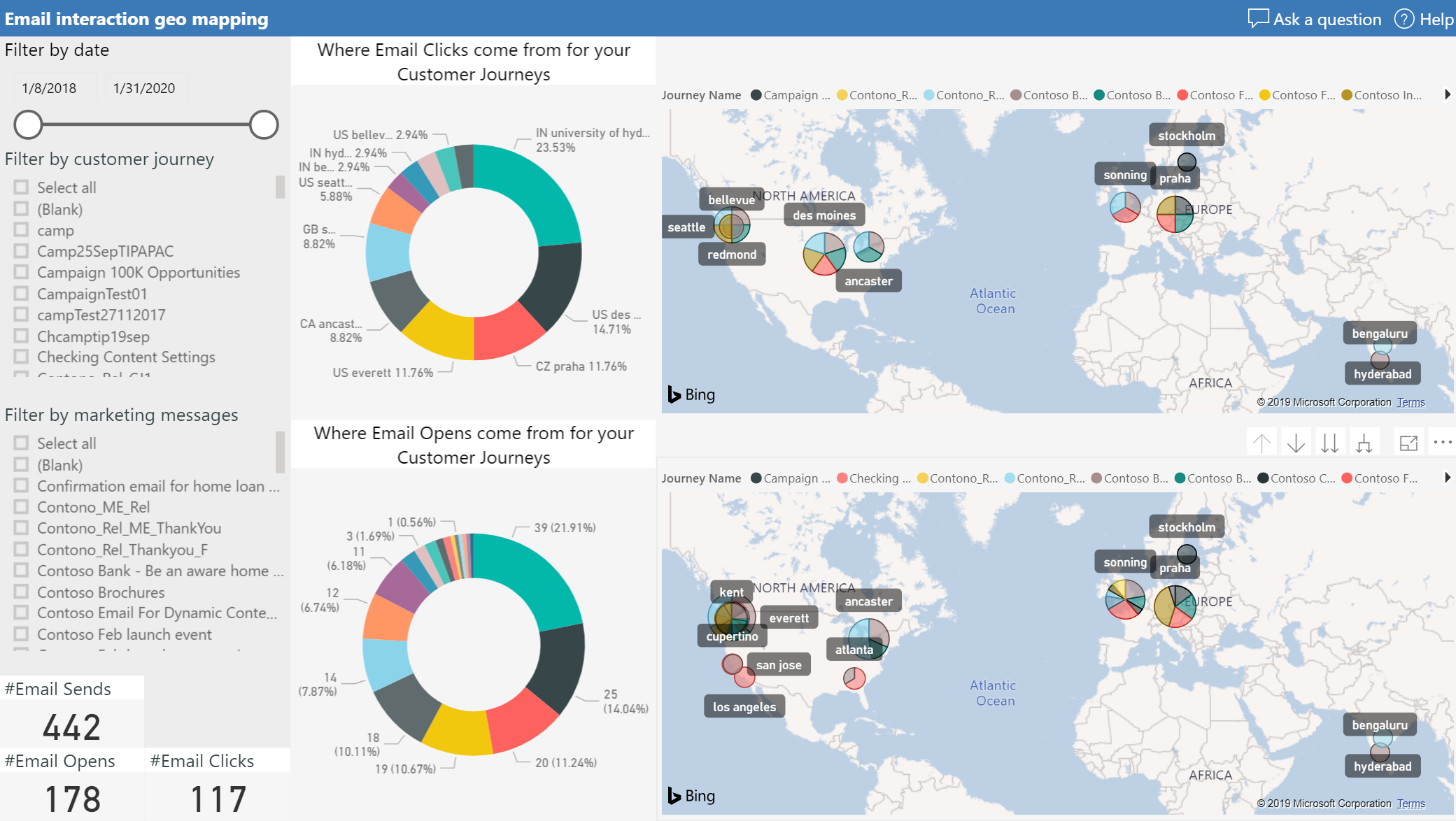Click the Email Clicks card value 117
Screen dimensions: 1456x821
coord(218,799)
